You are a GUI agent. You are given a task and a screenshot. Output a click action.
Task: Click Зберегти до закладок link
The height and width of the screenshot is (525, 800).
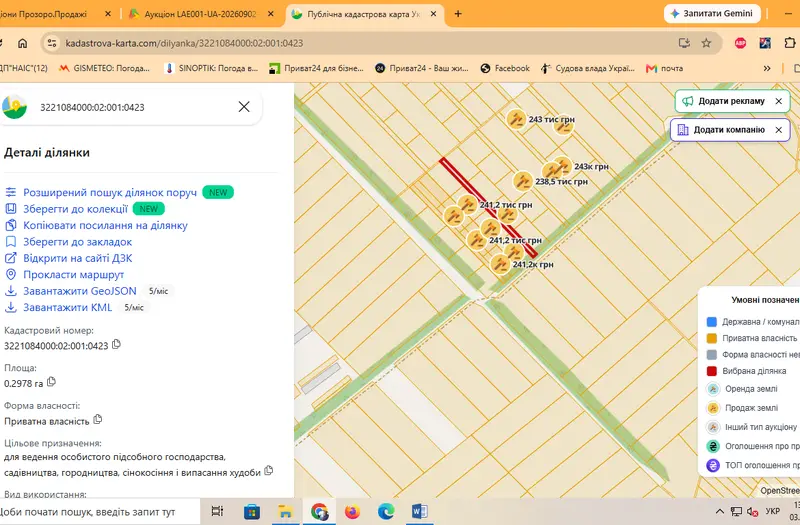(x=77, y=241)
